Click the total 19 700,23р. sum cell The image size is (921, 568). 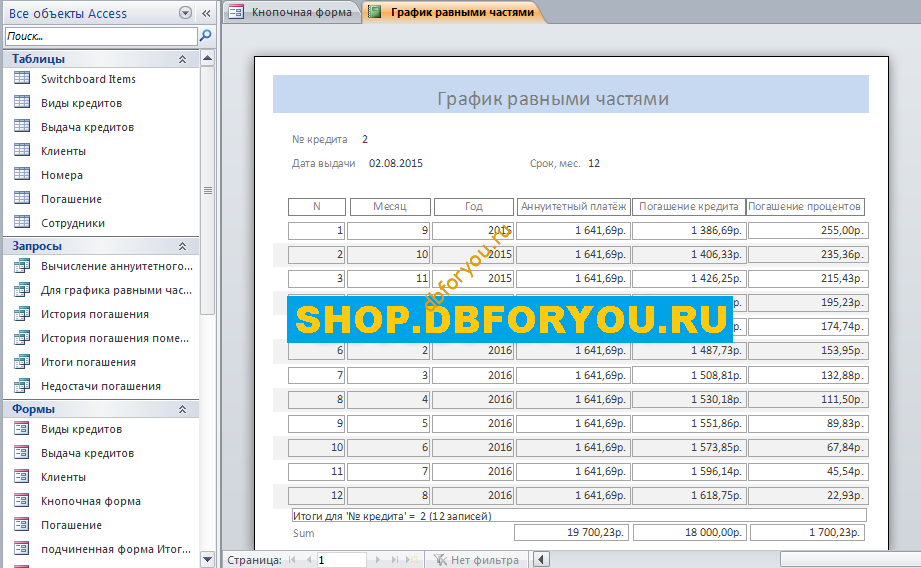pyautogui.click(x=572, y=532)
